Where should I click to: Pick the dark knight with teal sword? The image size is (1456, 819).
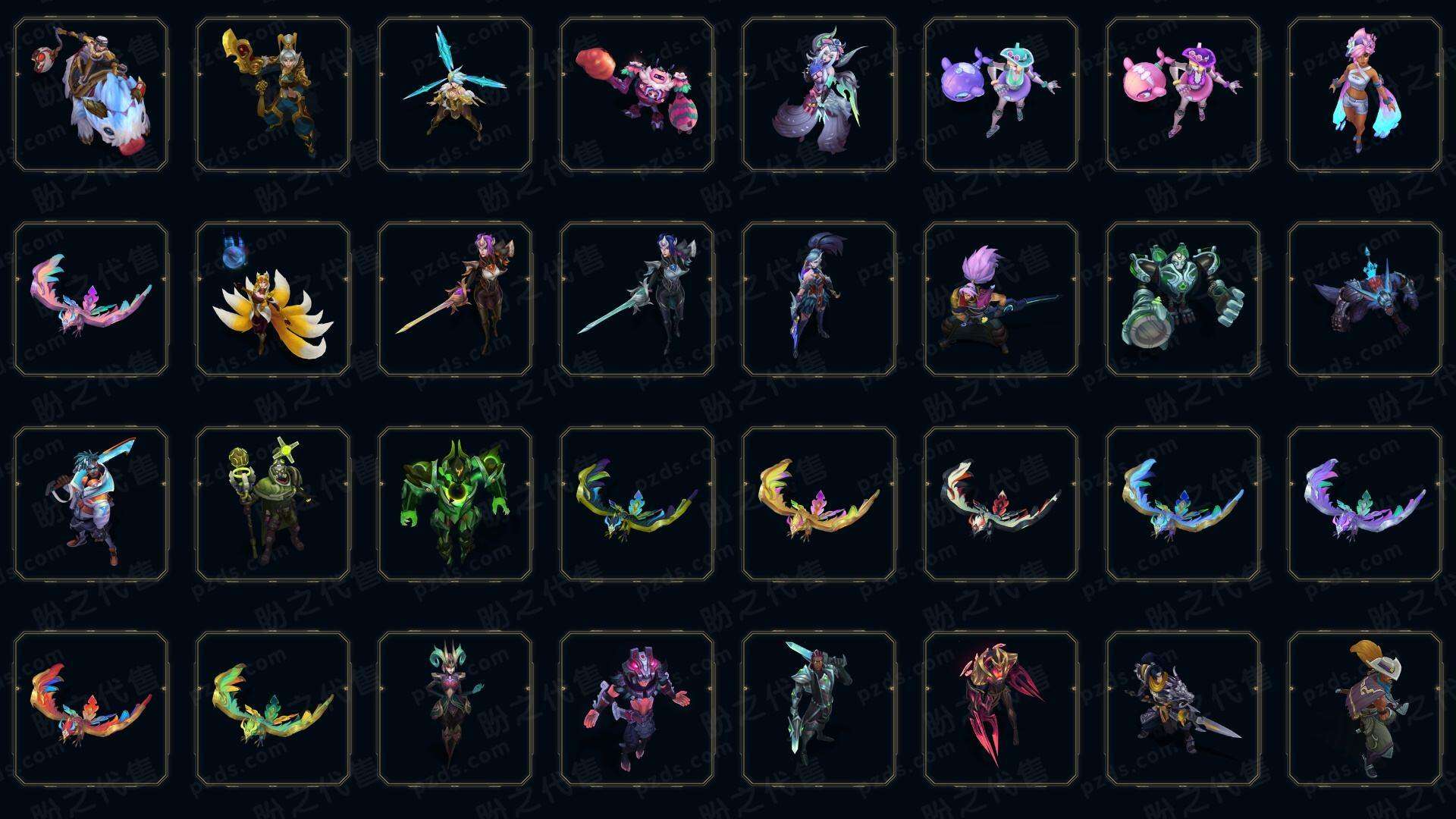pos(637,299)
